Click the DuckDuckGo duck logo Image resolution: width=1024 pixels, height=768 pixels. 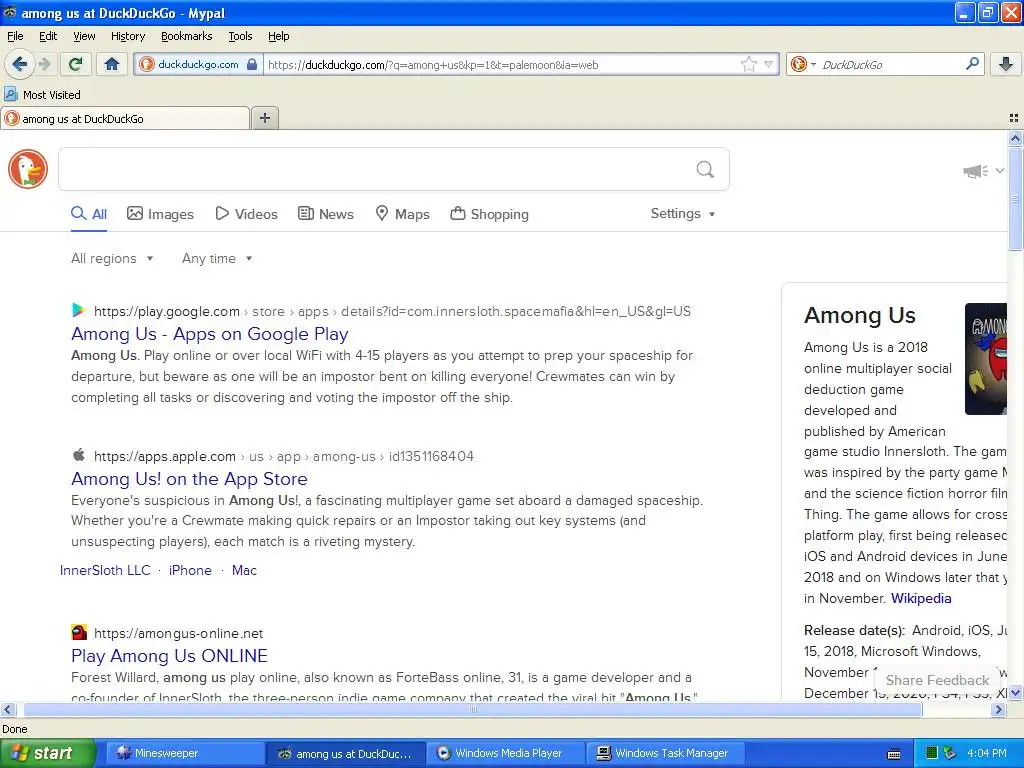(27, 169)
